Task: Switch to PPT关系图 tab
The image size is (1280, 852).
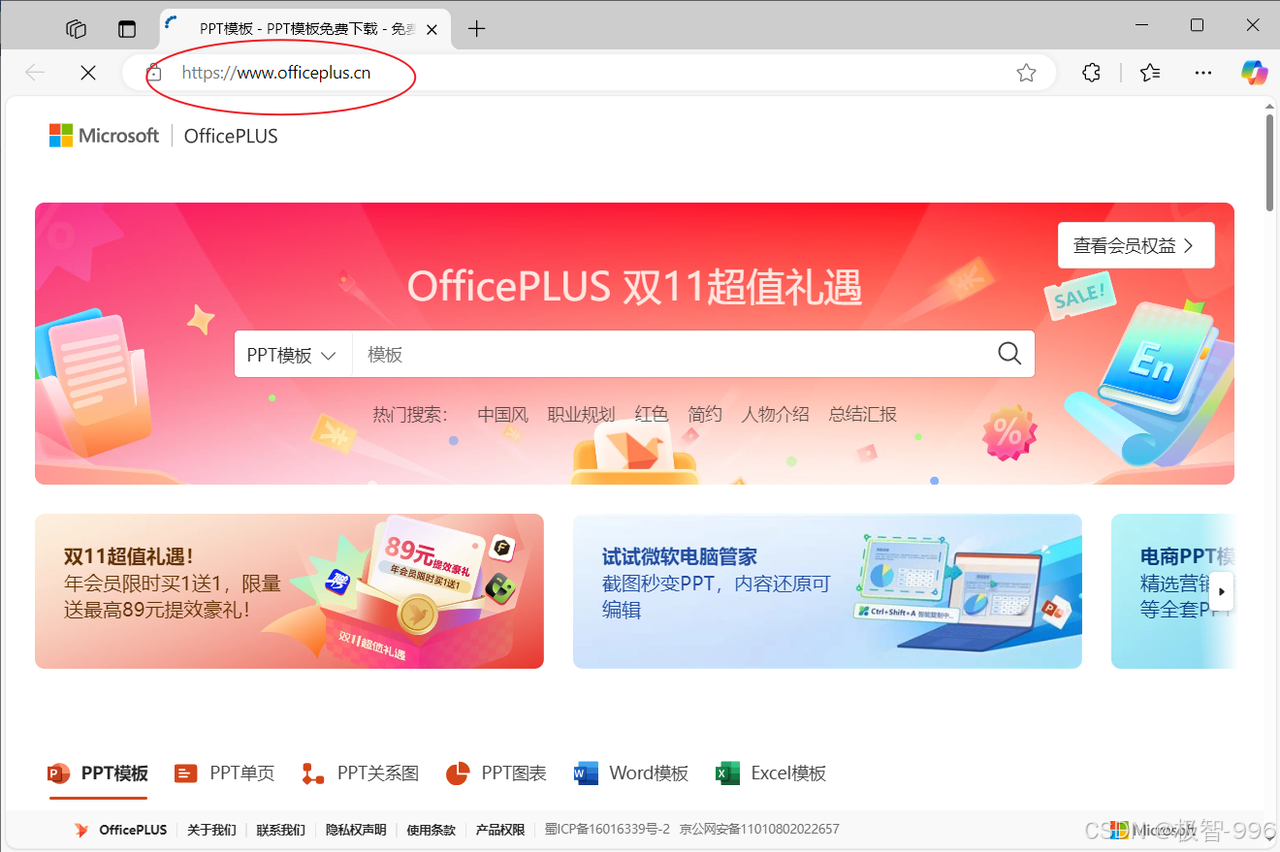Action: pyautogui.click(x=360, y=773)
